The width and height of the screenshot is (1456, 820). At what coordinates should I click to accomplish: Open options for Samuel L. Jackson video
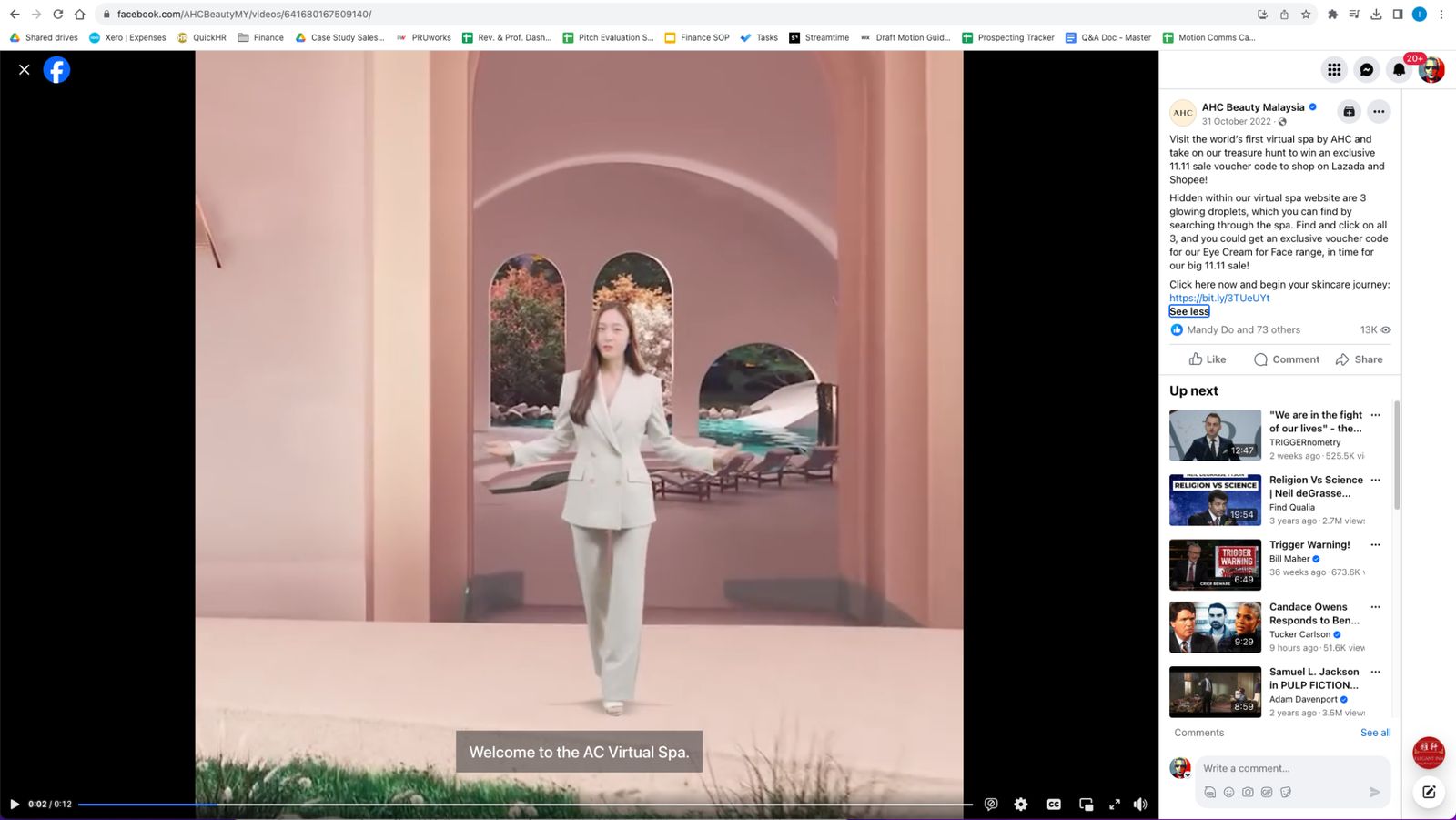pos(1375,672)
